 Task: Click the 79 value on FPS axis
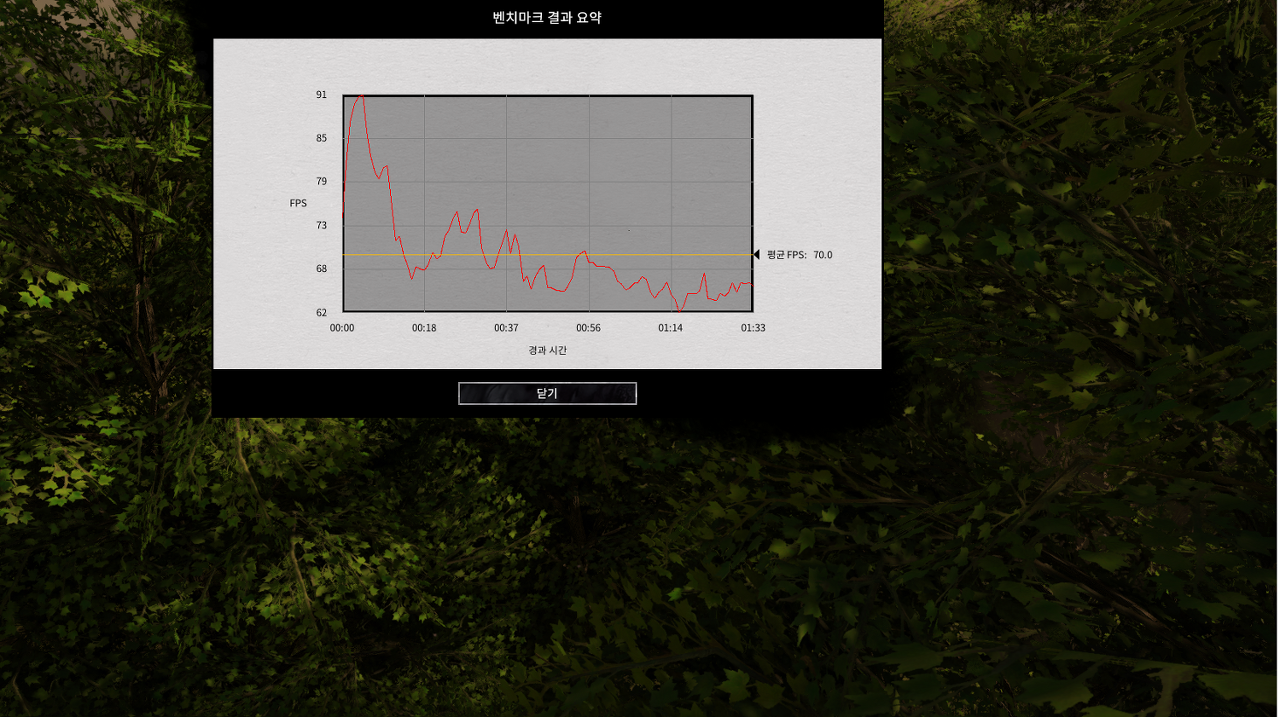tap(322, 181)
